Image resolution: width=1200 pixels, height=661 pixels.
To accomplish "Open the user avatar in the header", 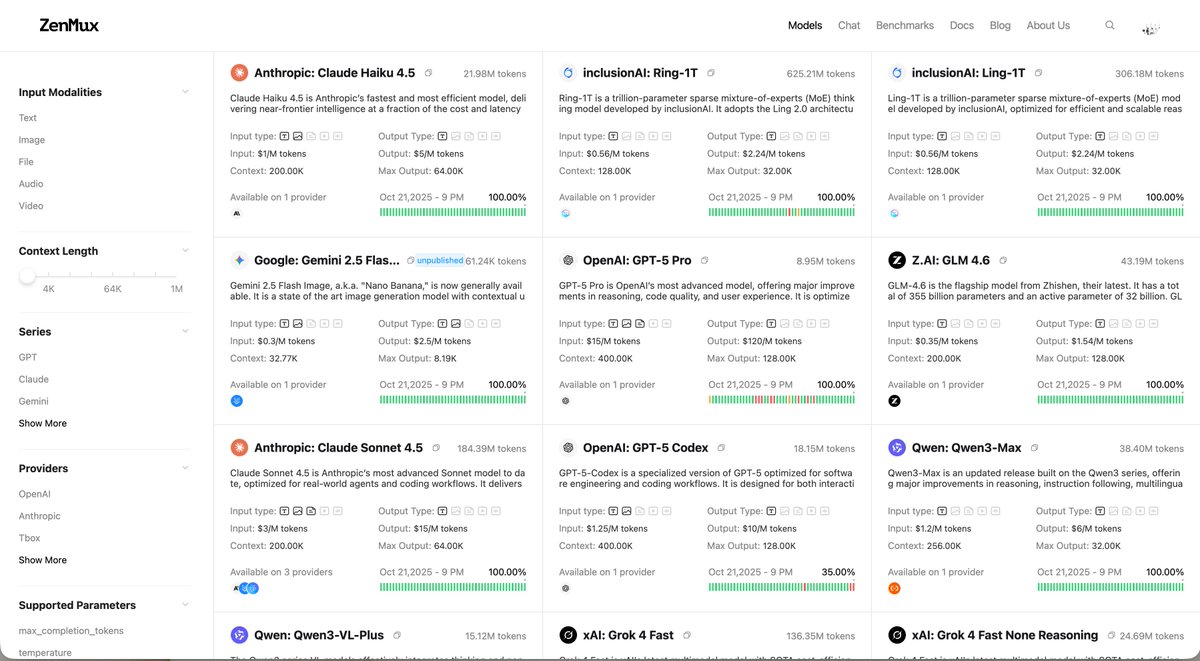I will point(1151,29).
